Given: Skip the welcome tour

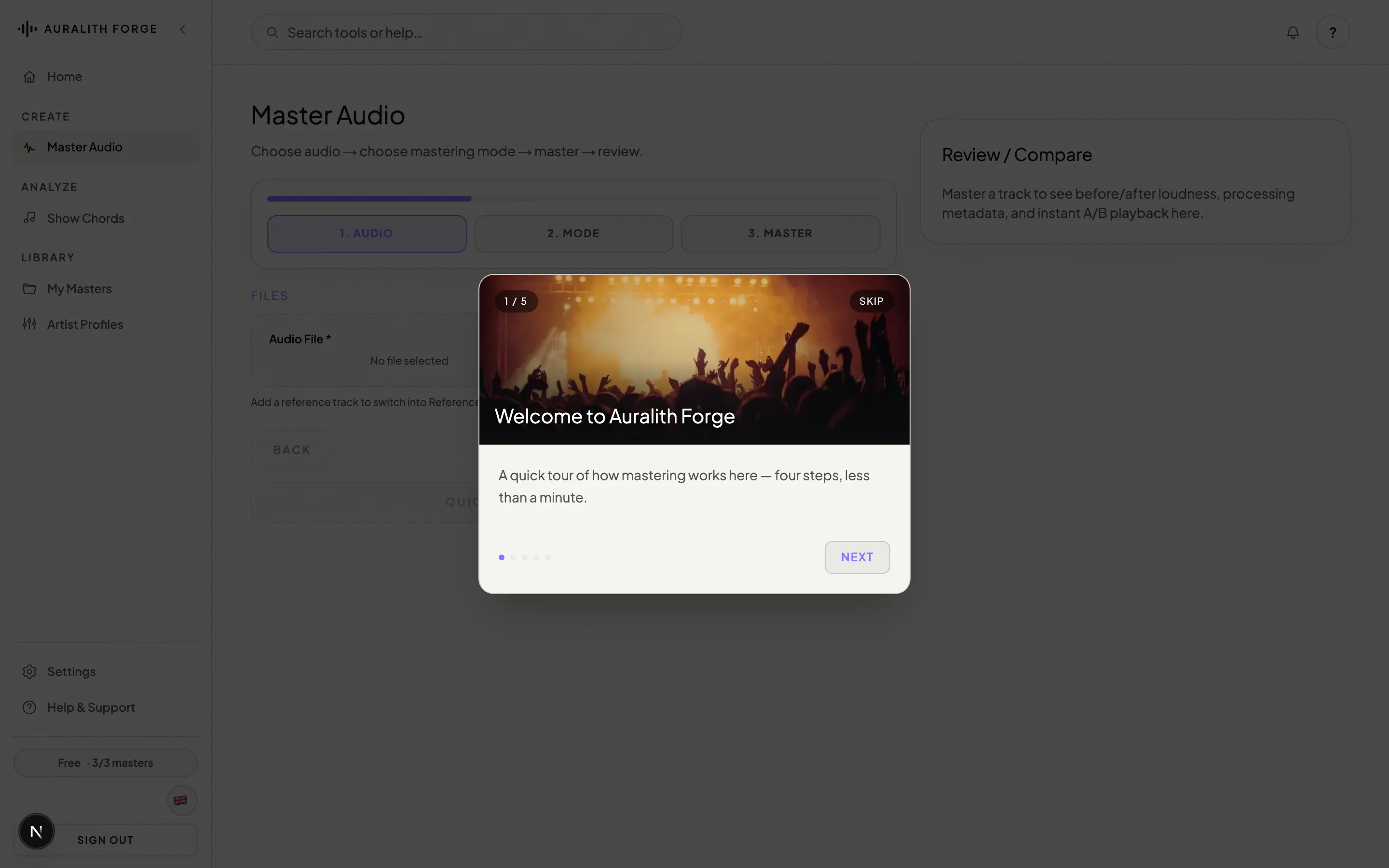Looking at the screenshot, I should click(872, 301).
